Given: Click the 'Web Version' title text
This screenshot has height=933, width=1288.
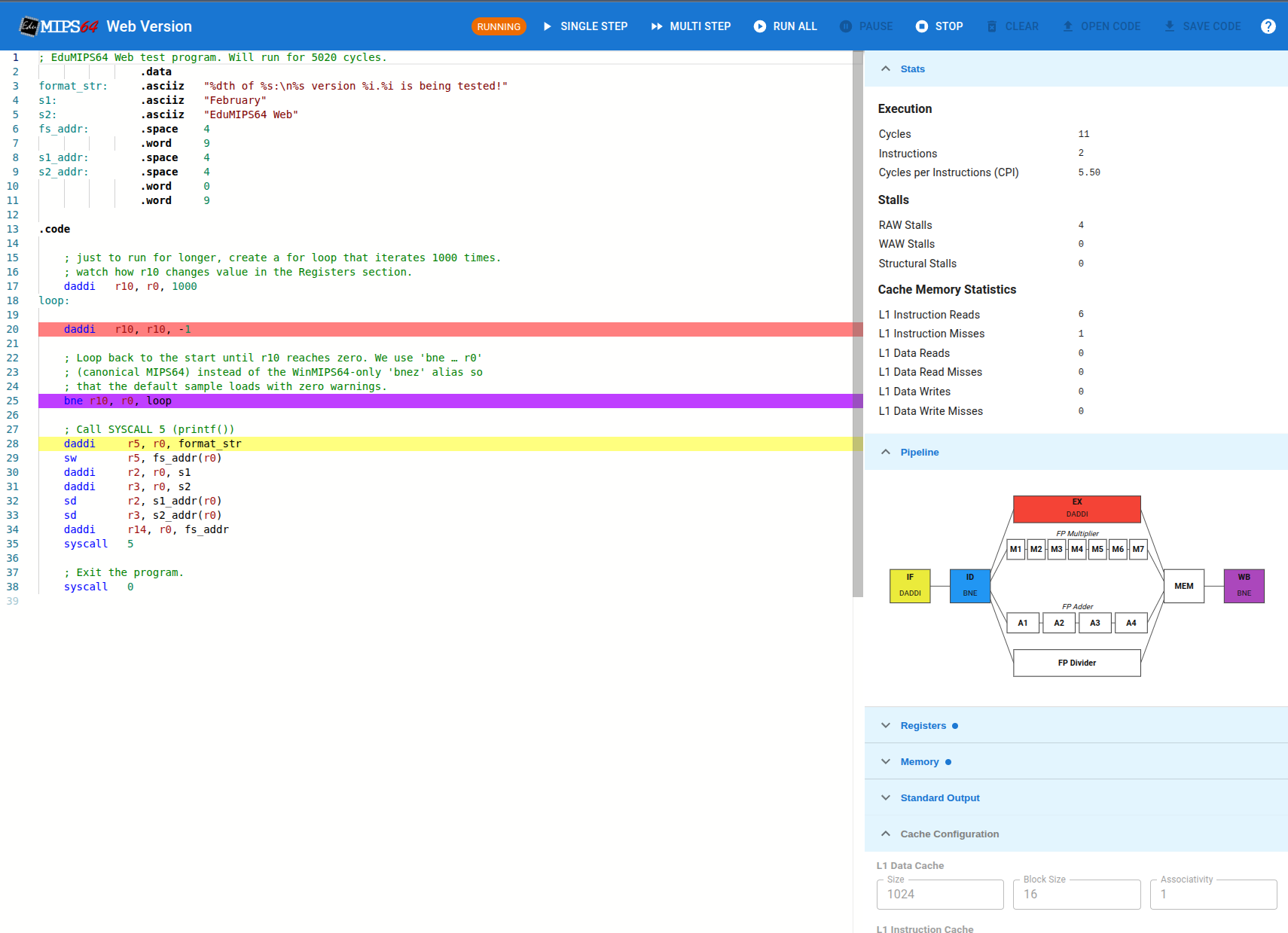Looking at the screenshot, I should click(x=149, y=26).
